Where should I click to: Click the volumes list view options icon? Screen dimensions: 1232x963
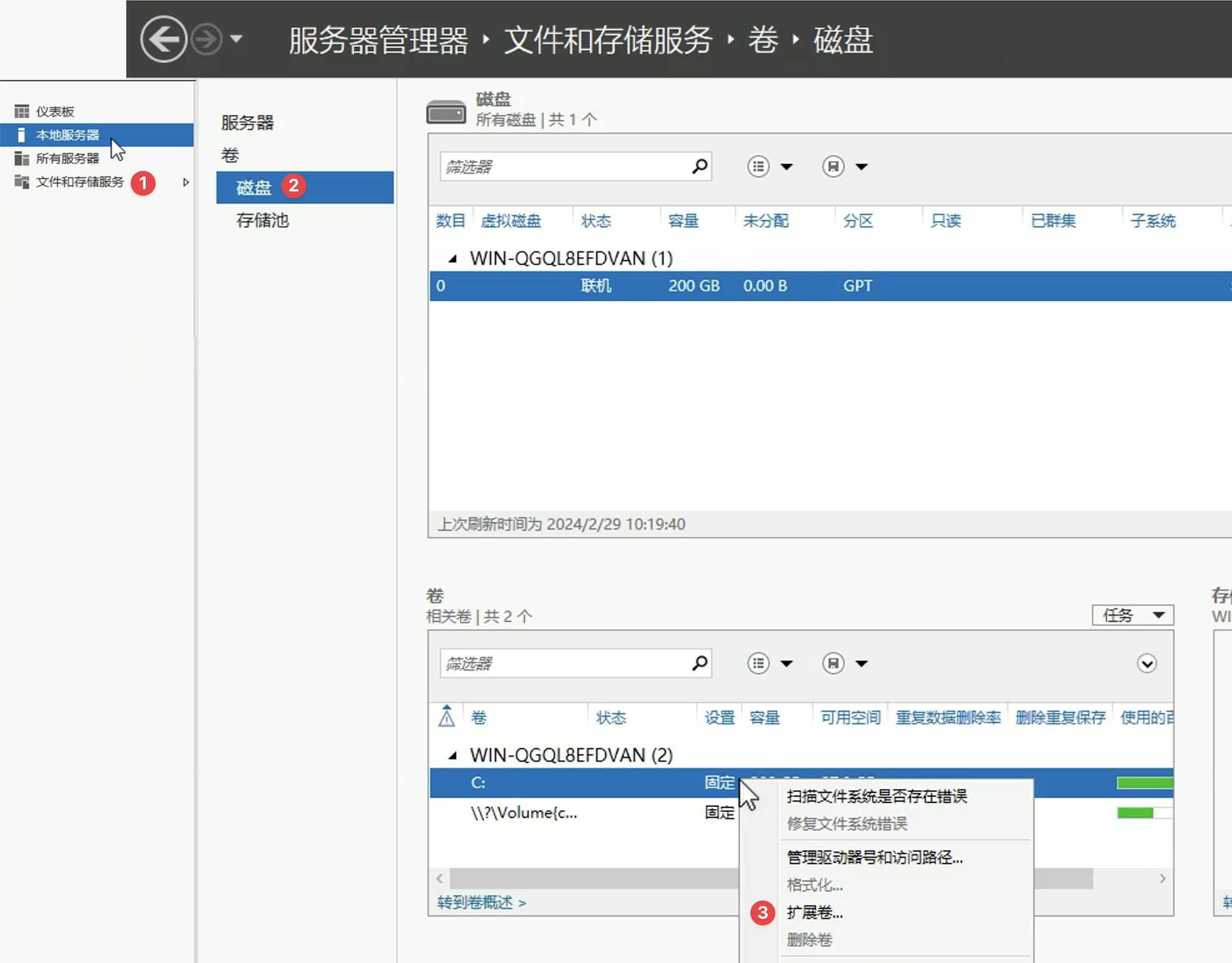758,663
